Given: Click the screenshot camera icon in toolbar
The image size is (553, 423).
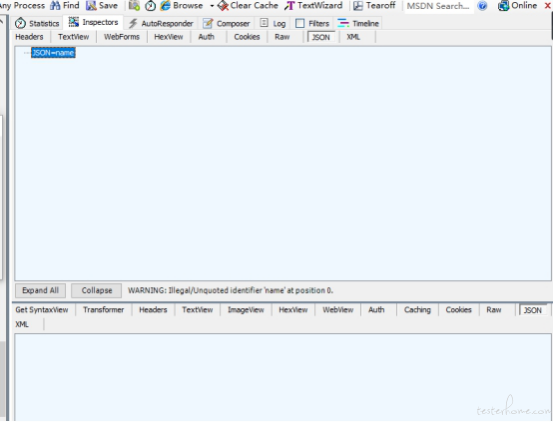Looking at the screenshot, I should click(x=134, y=6).
